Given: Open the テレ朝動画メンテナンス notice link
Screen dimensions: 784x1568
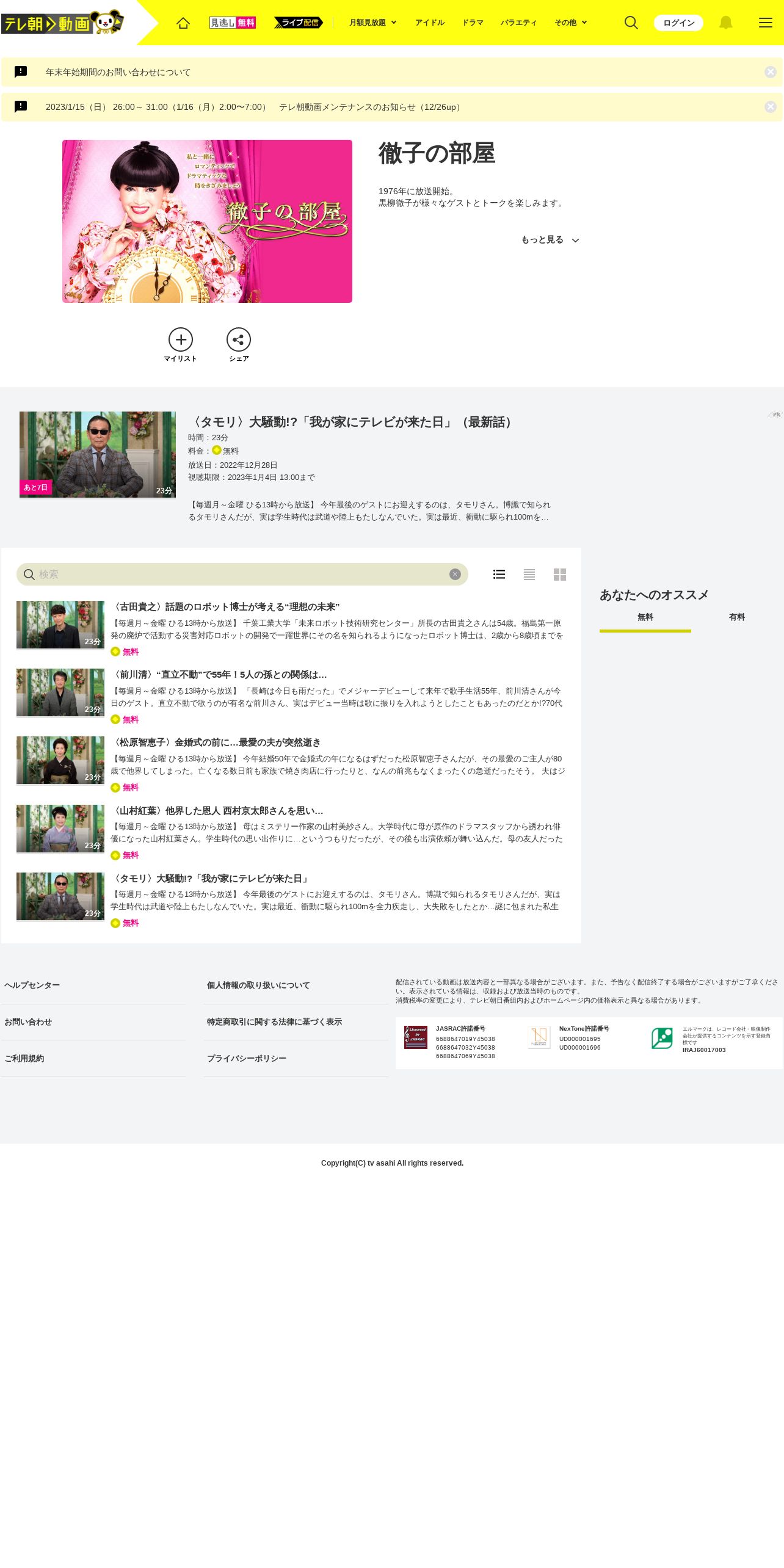Looking at the screenshot, I should (255, 107).
